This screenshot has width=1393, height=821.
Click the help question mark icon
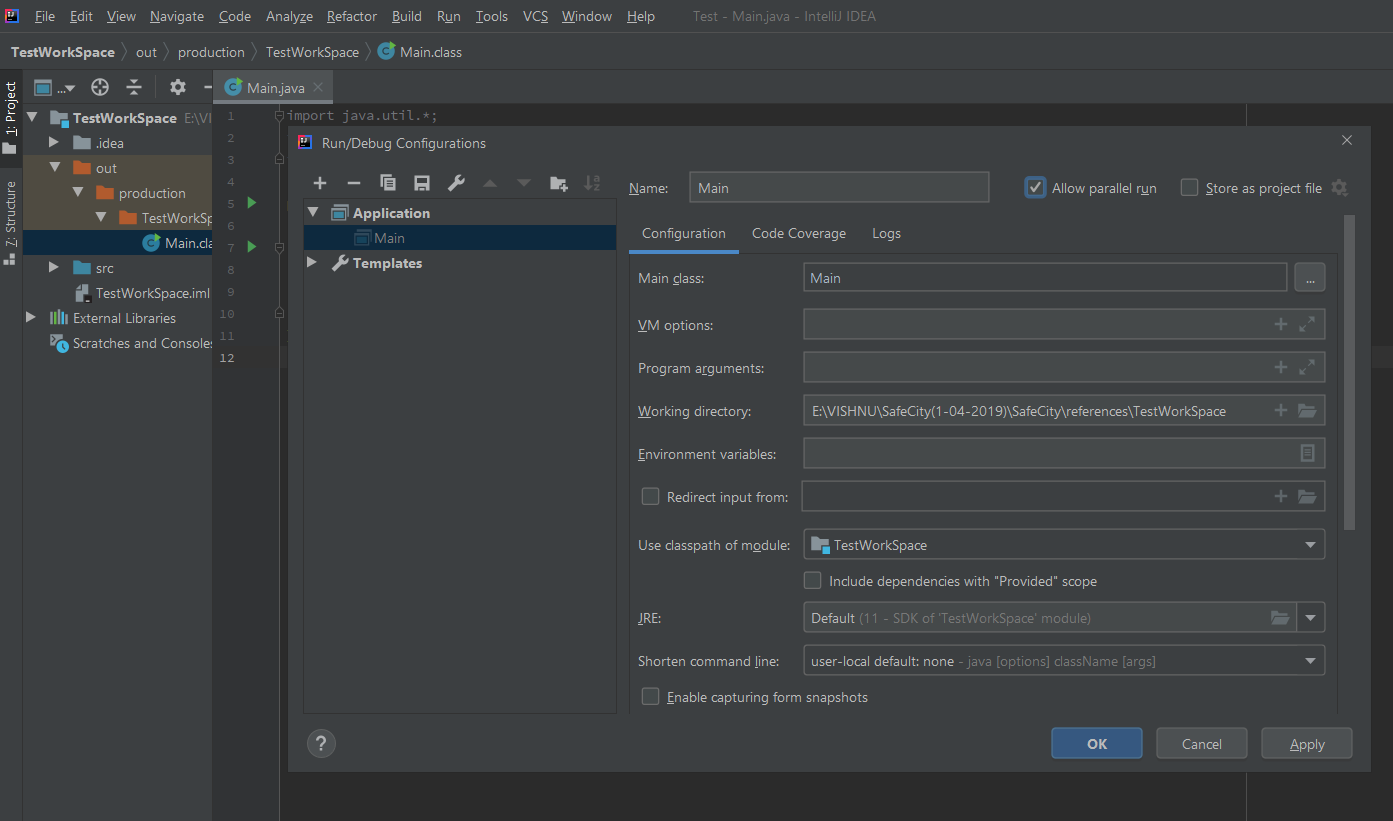321,743
